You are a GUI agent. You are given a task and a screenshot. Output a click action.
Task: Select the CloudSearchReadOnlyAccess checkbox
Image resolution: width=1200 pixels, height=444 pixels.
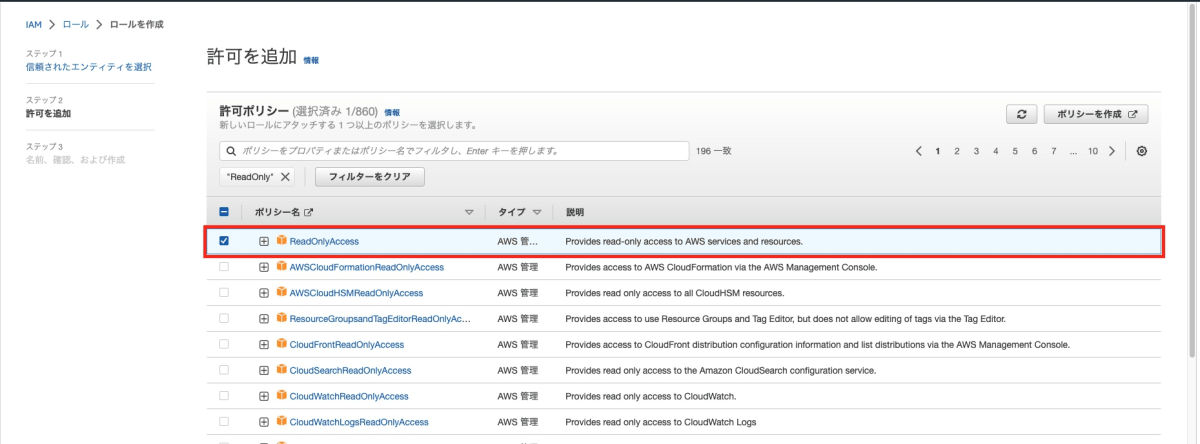[224, 370]
